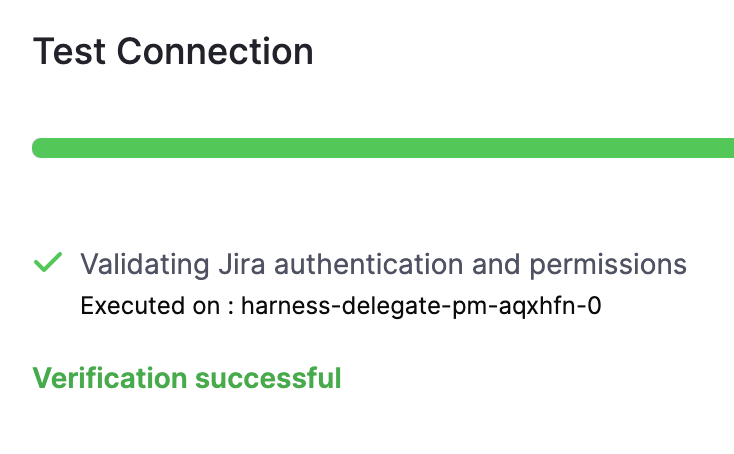Click the rounded left end of progress bar
The image size is (734, 454).
tap(40, 148)
